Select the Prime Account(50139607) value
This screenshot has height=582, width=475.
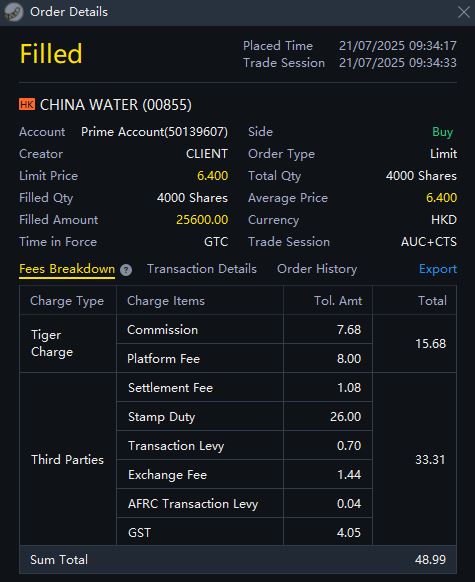pyautogui.click(x=154, y=132)
